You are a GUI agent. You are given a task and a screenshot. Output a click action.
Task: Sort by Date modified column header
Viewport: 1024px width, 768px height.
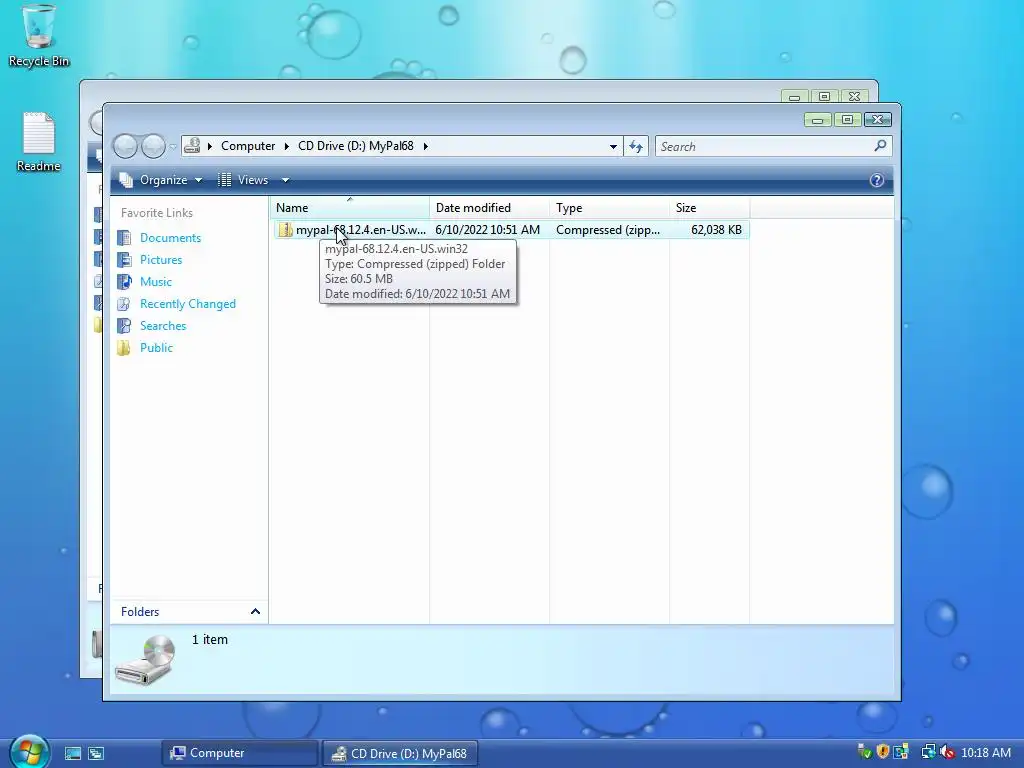[x=489, y=208]
